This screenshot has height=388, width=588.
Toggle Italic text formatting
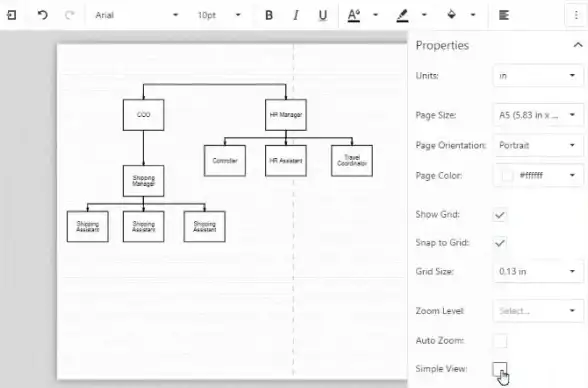tap(296, 15)
